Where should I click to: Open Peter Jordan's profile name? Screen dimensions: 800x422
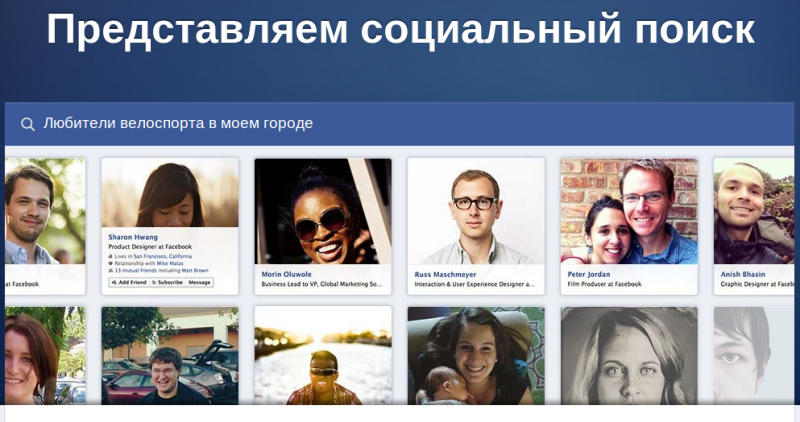(589, 274)
